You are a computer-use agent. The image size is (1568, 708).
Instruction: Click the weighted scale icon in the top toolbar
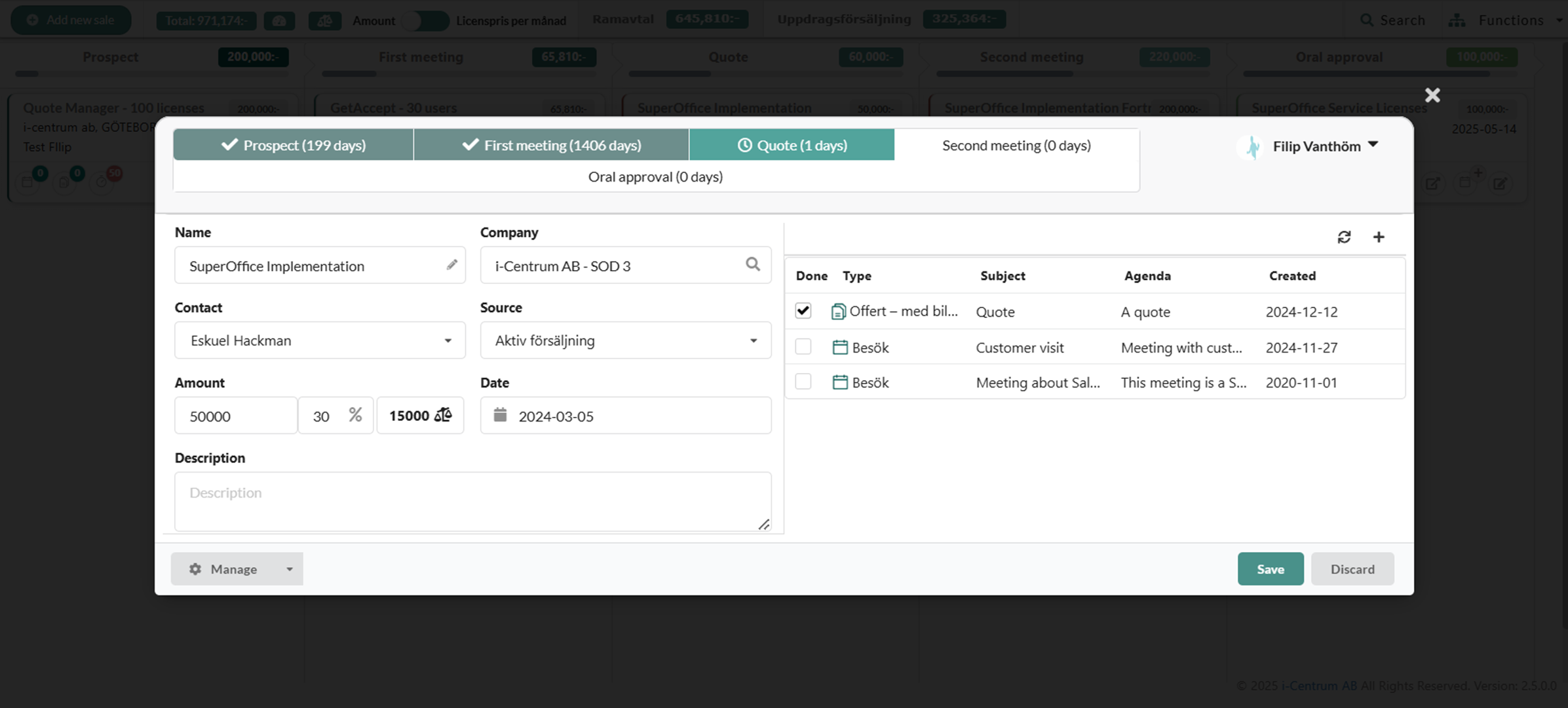tap(325, 21)
